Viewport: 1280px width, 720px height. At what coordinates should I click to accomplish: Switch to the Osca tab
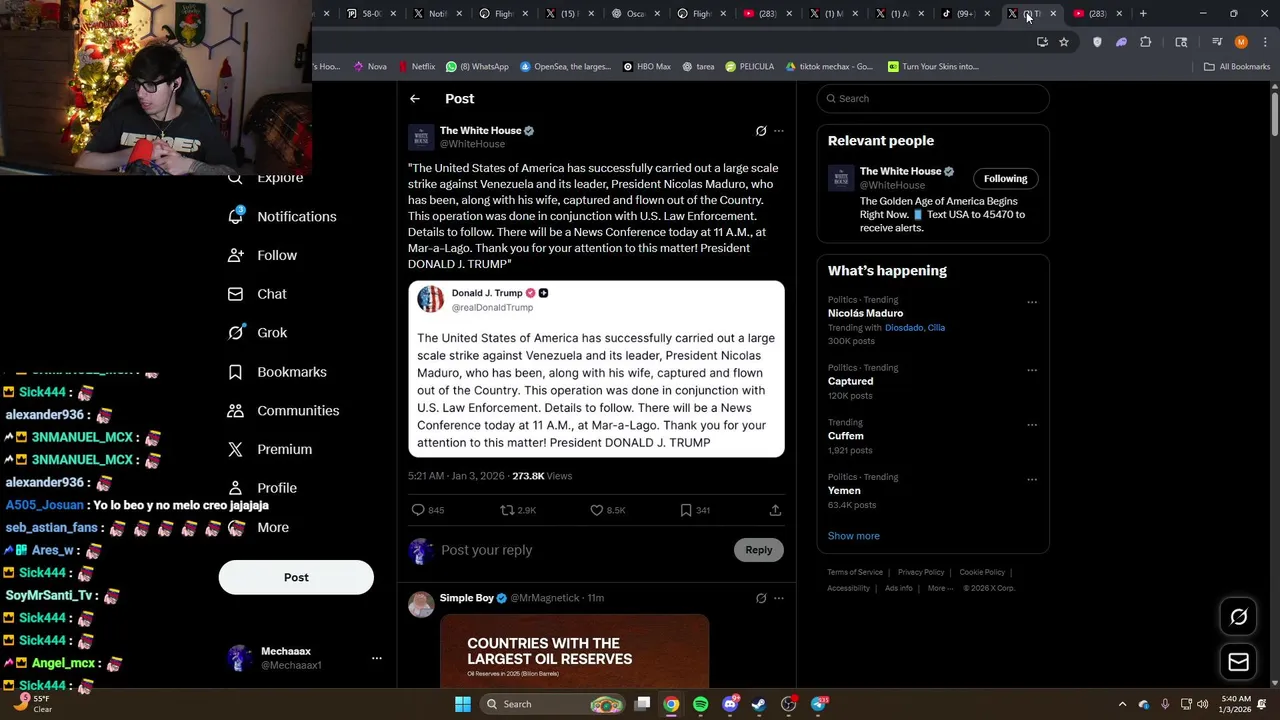(x=634, y=14)
